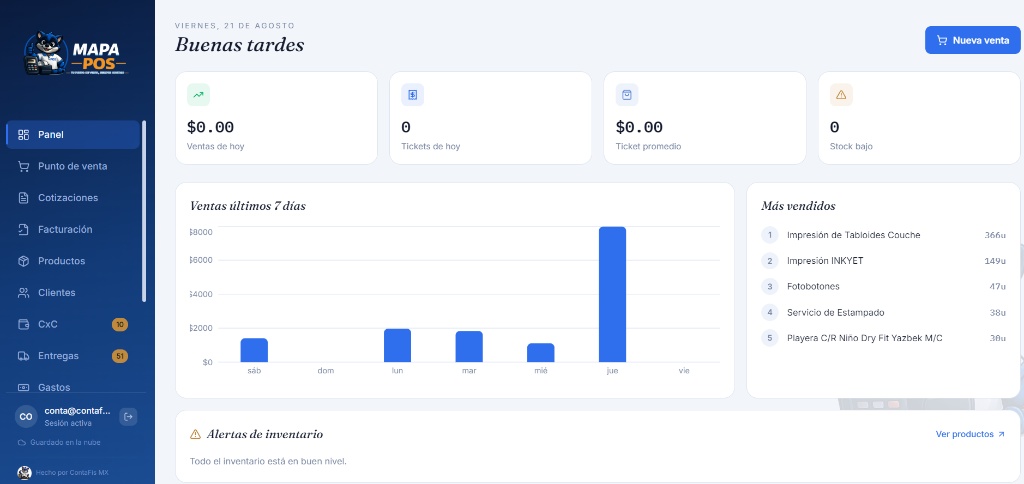The width and height of the screenshot is (1024, 484).
Task: Click the warning triangle on Stock bajo card
Action: (x=841, y=95)
